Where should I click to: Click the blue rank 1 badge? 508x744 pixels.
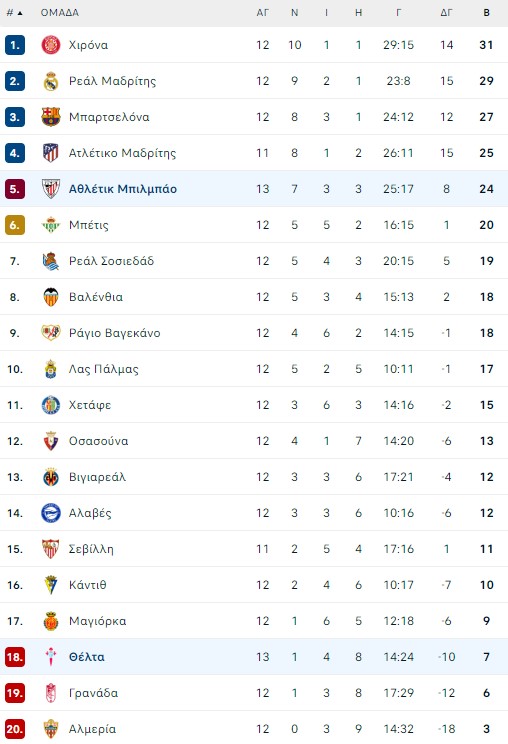pyautogui.click(x=15, y=45)
